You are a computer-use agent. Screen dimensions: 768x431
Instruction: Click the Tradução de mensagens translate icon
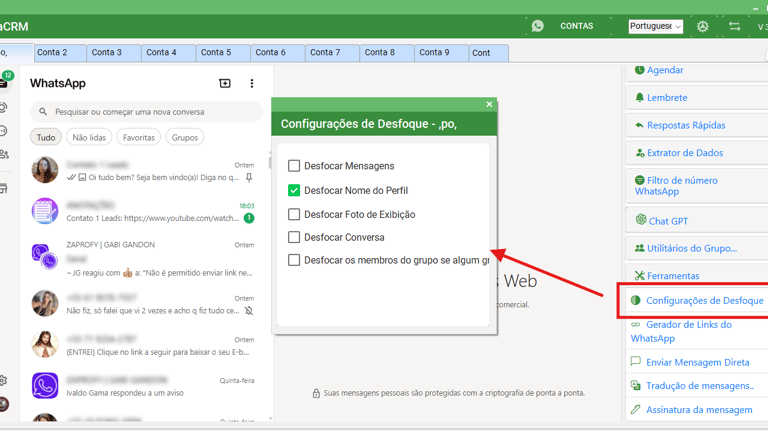point(635,385)
